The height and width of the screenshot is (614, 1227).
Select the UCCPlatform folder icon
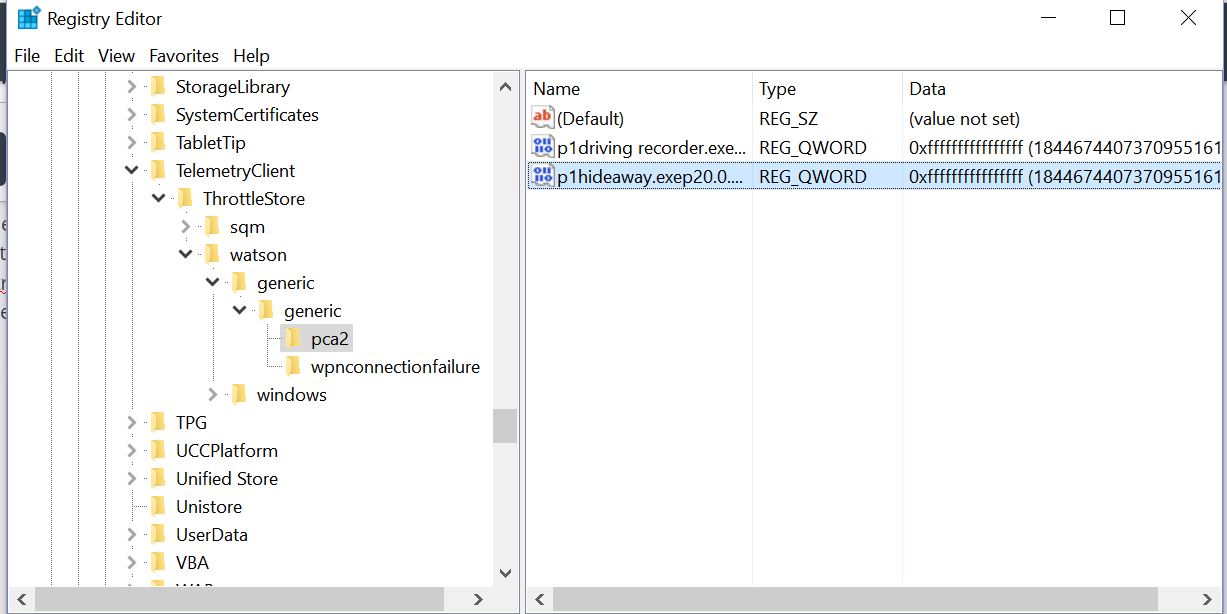point(157,450)
